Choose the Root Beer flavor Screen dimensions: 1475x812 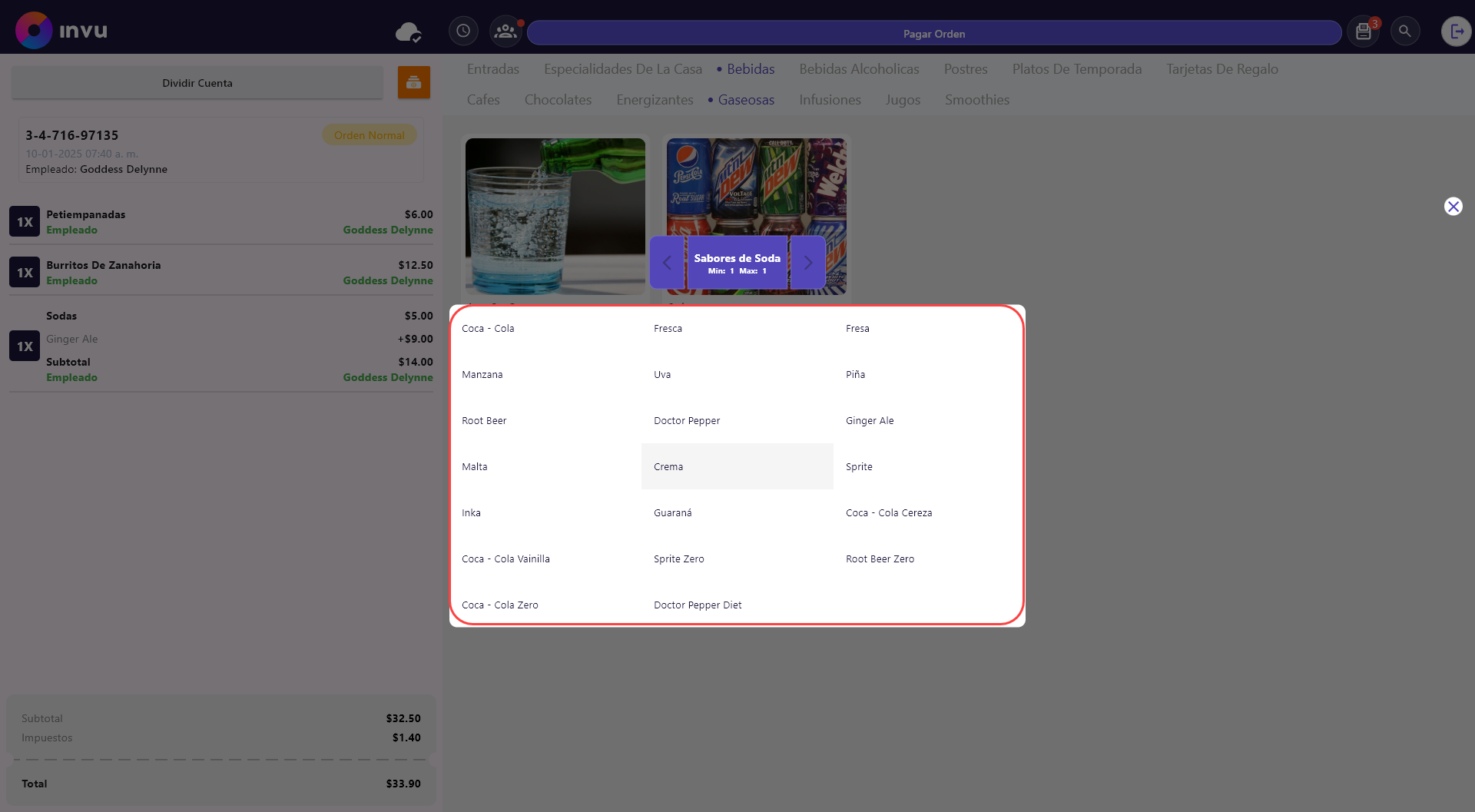click(x=545, y=420)
